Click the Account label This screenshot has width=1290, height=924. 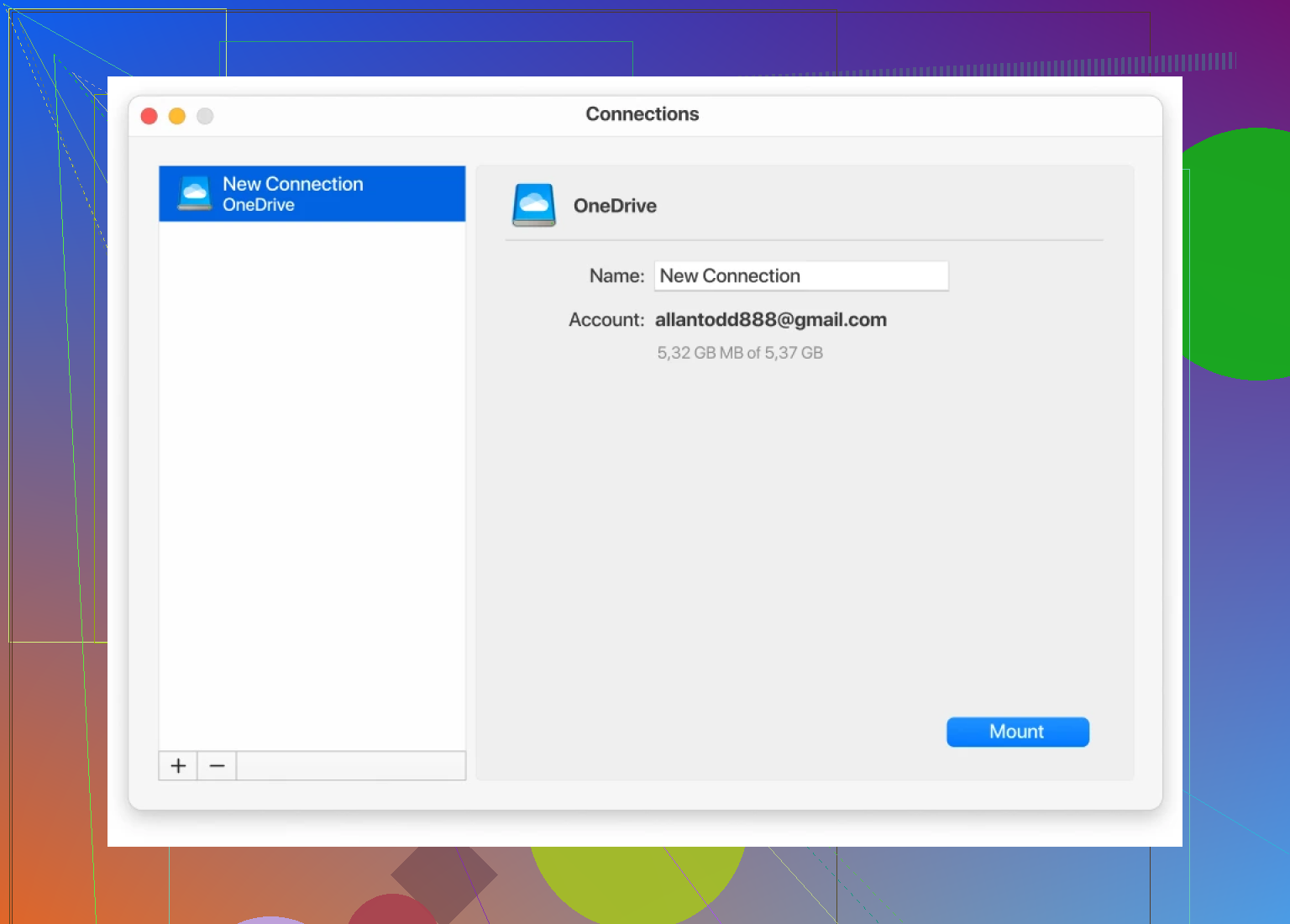(606, 320)
